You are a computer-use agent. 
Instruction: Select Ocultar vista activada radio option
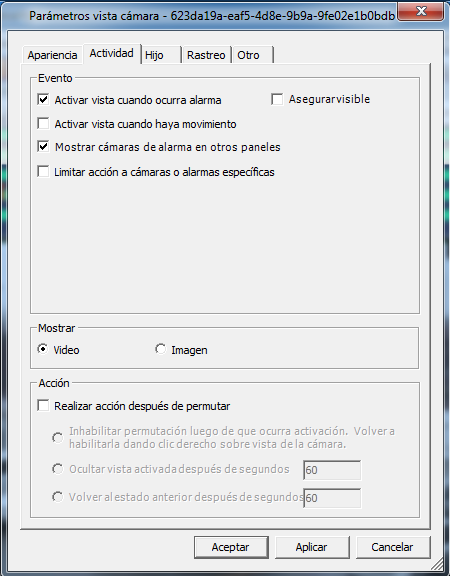click(57, 469)
